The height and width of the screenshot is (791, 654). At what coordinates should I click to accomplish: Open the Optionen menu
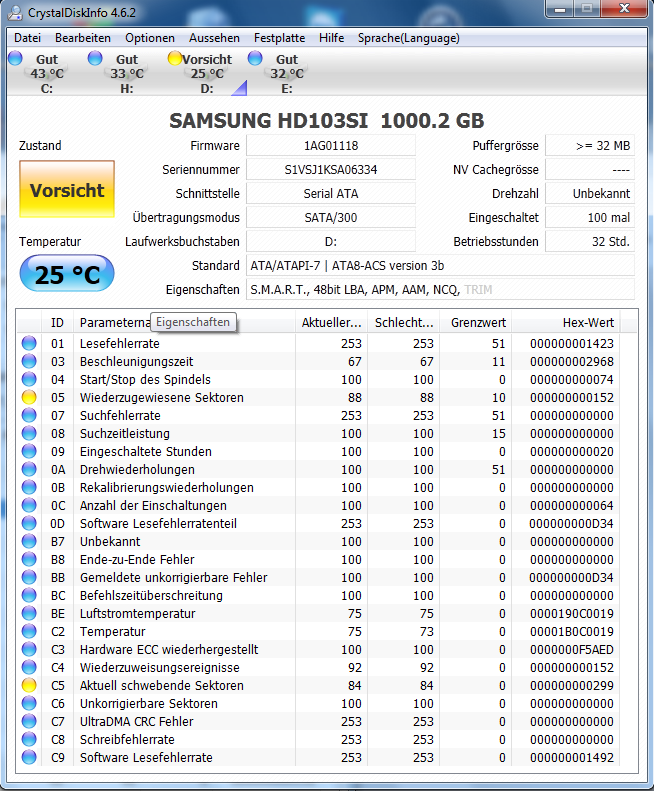150,38
